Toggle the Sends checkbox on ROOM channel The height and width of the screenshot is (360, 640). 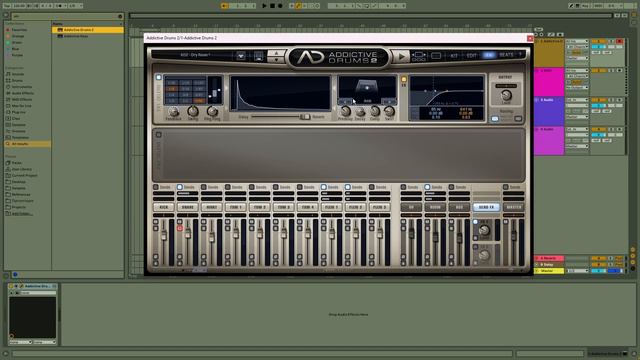pyautogui.click(x=427, y=187)
